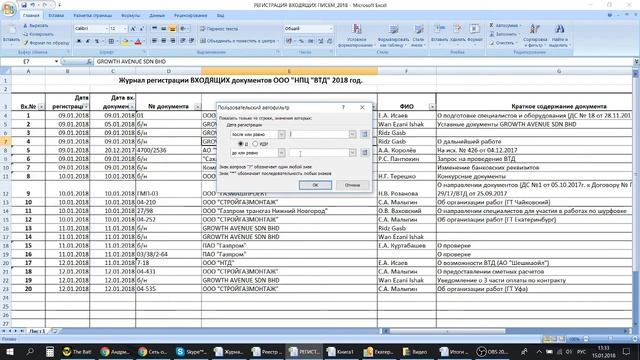Screen dimensions: 640x360
Task: Switch to Главная ribbon tab
Action: (x=31, y=16)
